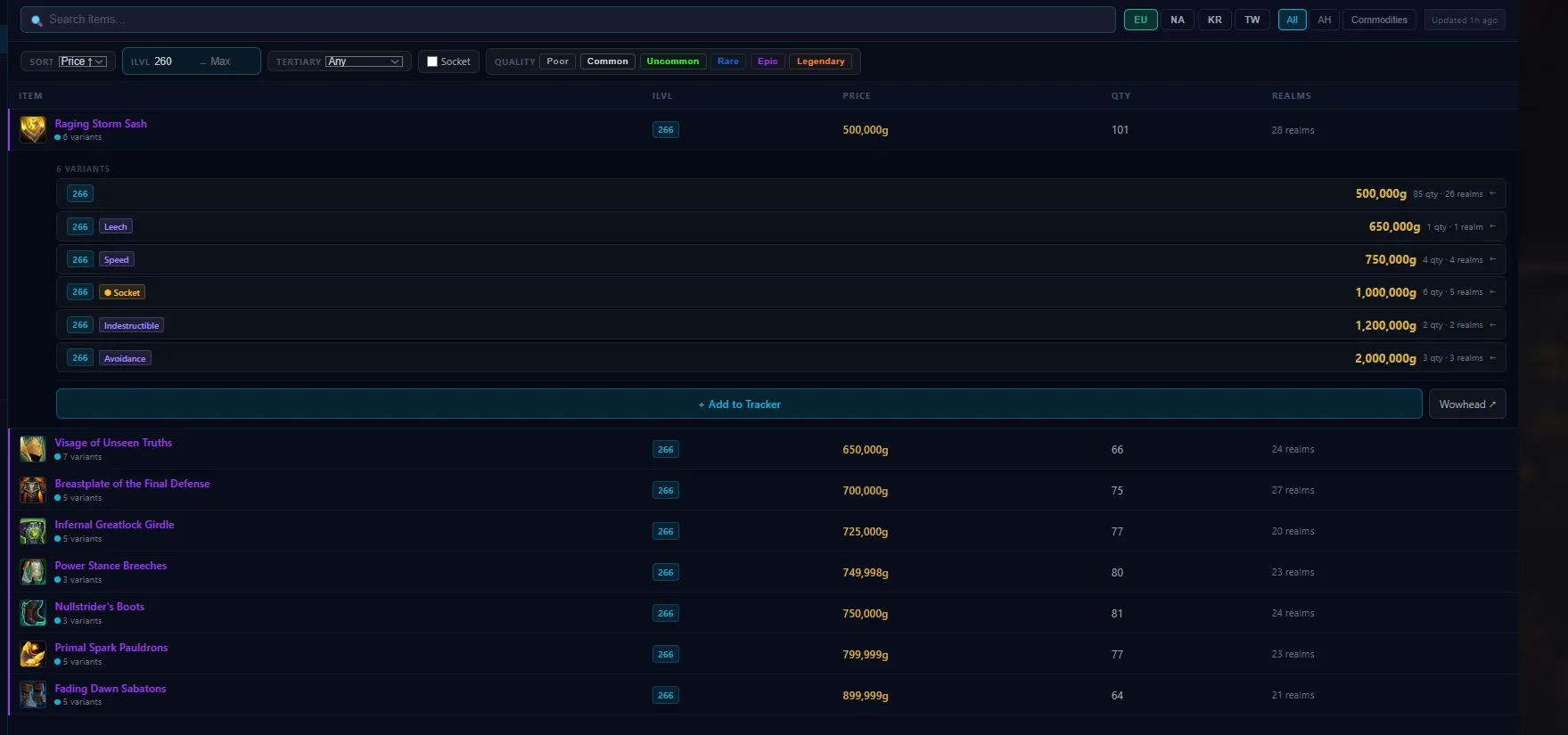Select the Indestructible variant row
The height and width of the screenshot is (735, 1568).
781,325
